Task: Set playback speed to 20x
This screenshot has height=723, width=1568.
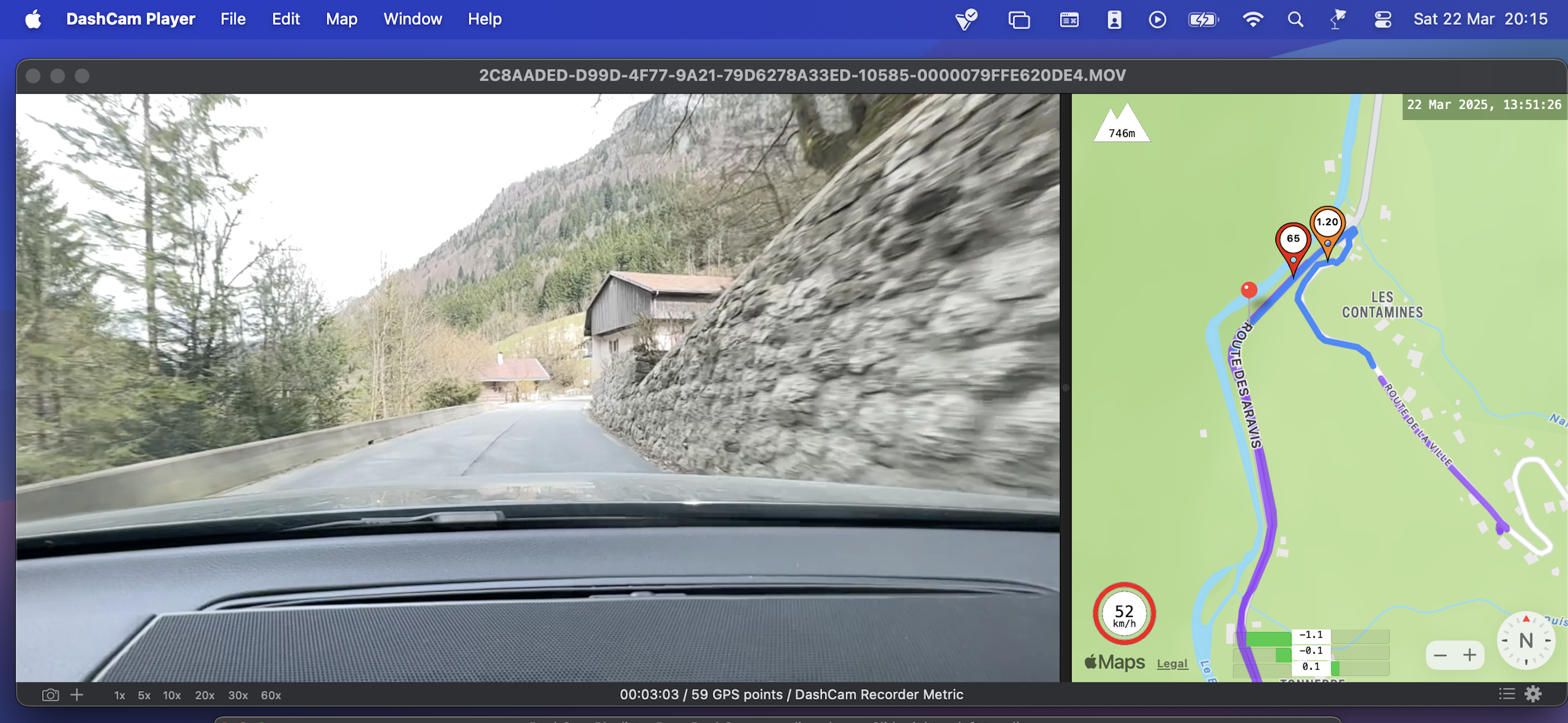Action: [x=205, y=695]
